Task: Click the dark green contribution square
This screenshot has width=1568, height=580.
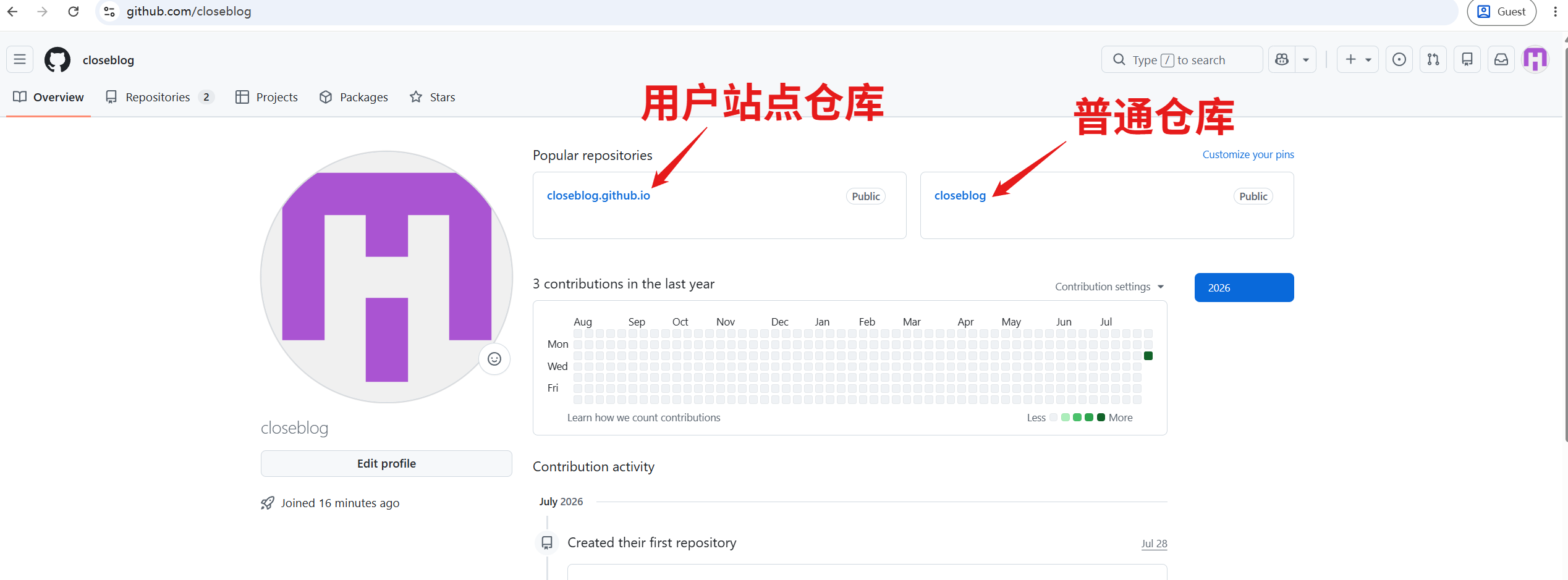Action: 1148,356
